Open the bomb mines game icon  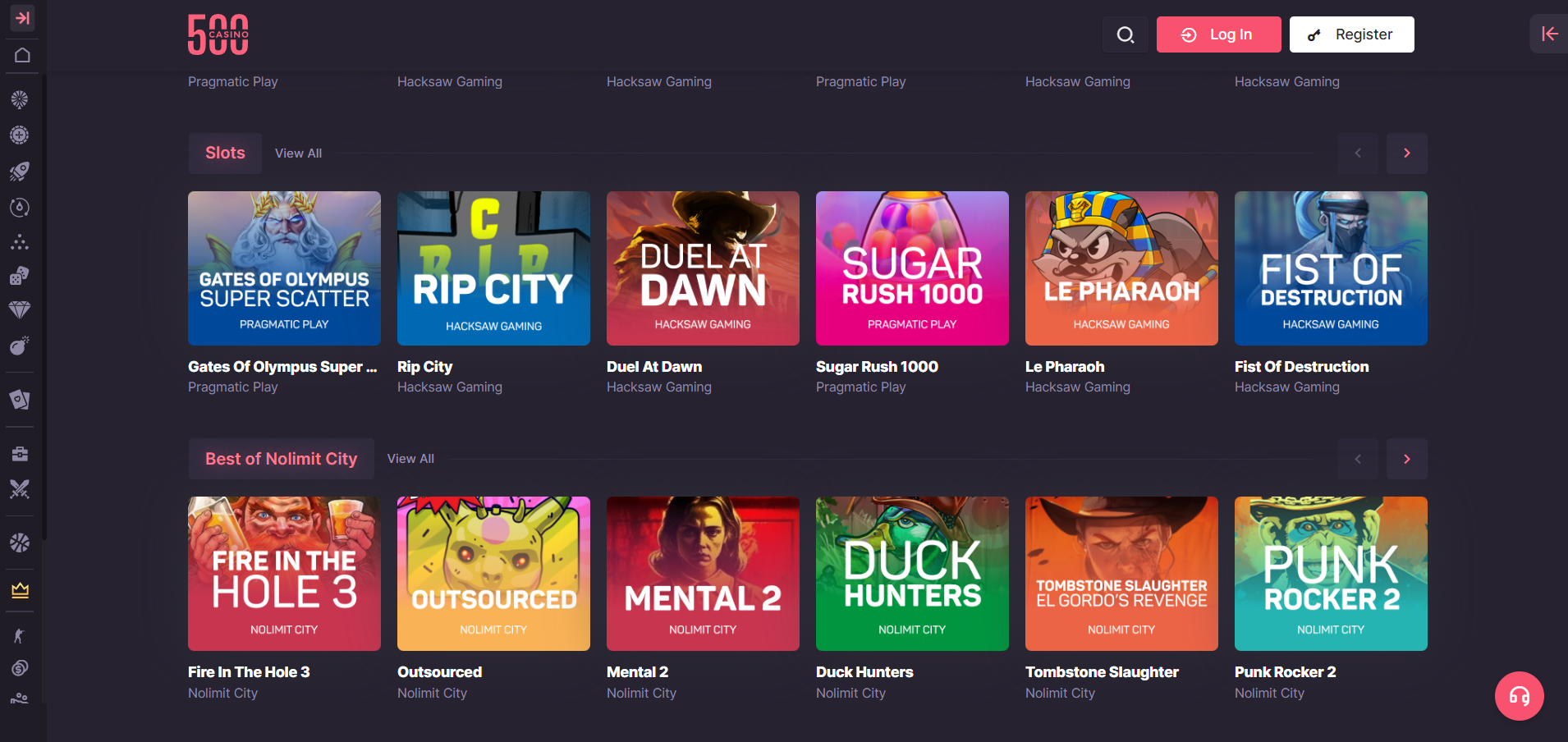20,346
